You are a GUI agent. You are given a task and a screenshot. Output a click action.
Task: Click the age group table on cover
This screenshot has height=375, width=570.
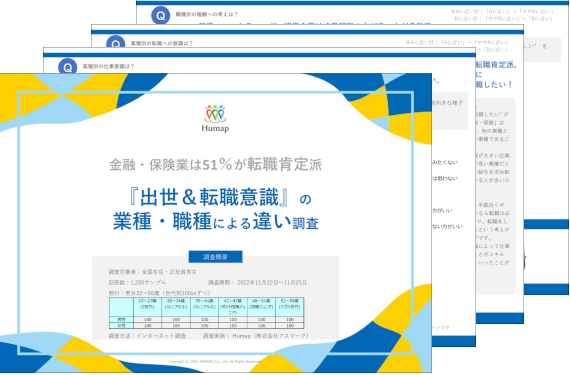206,313
